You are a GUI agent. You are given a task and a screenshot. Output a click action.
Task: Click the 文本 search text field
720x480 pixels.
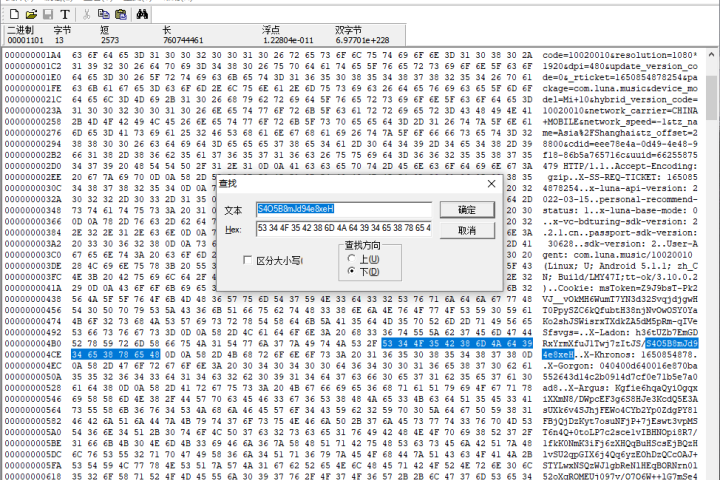click(x=343, y=210)
